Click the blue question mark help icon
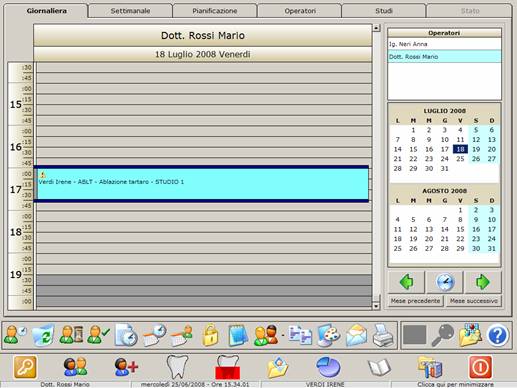 [497, 335]
